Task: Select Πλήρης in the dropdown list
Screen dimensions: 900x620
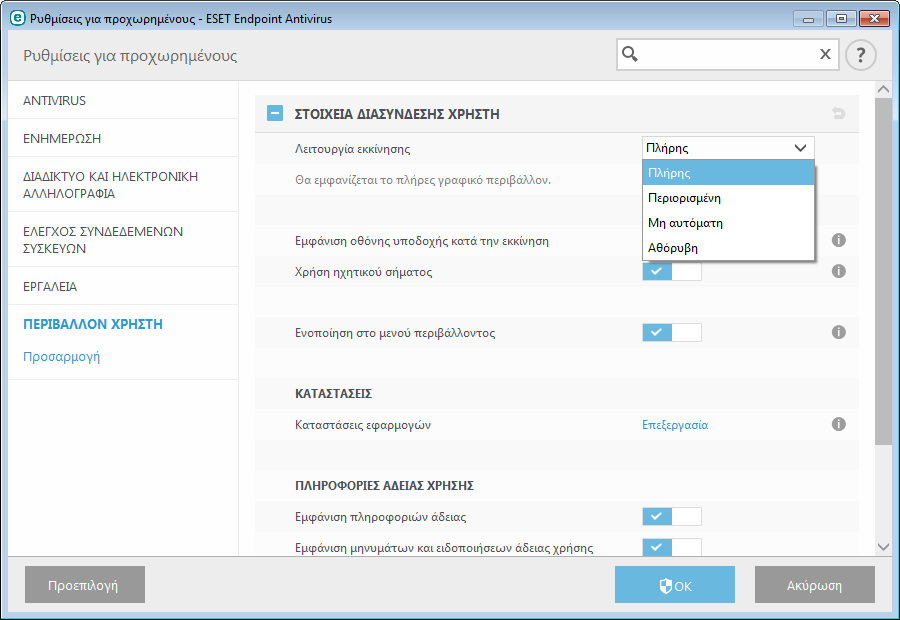Action: (x=728, y=173)
